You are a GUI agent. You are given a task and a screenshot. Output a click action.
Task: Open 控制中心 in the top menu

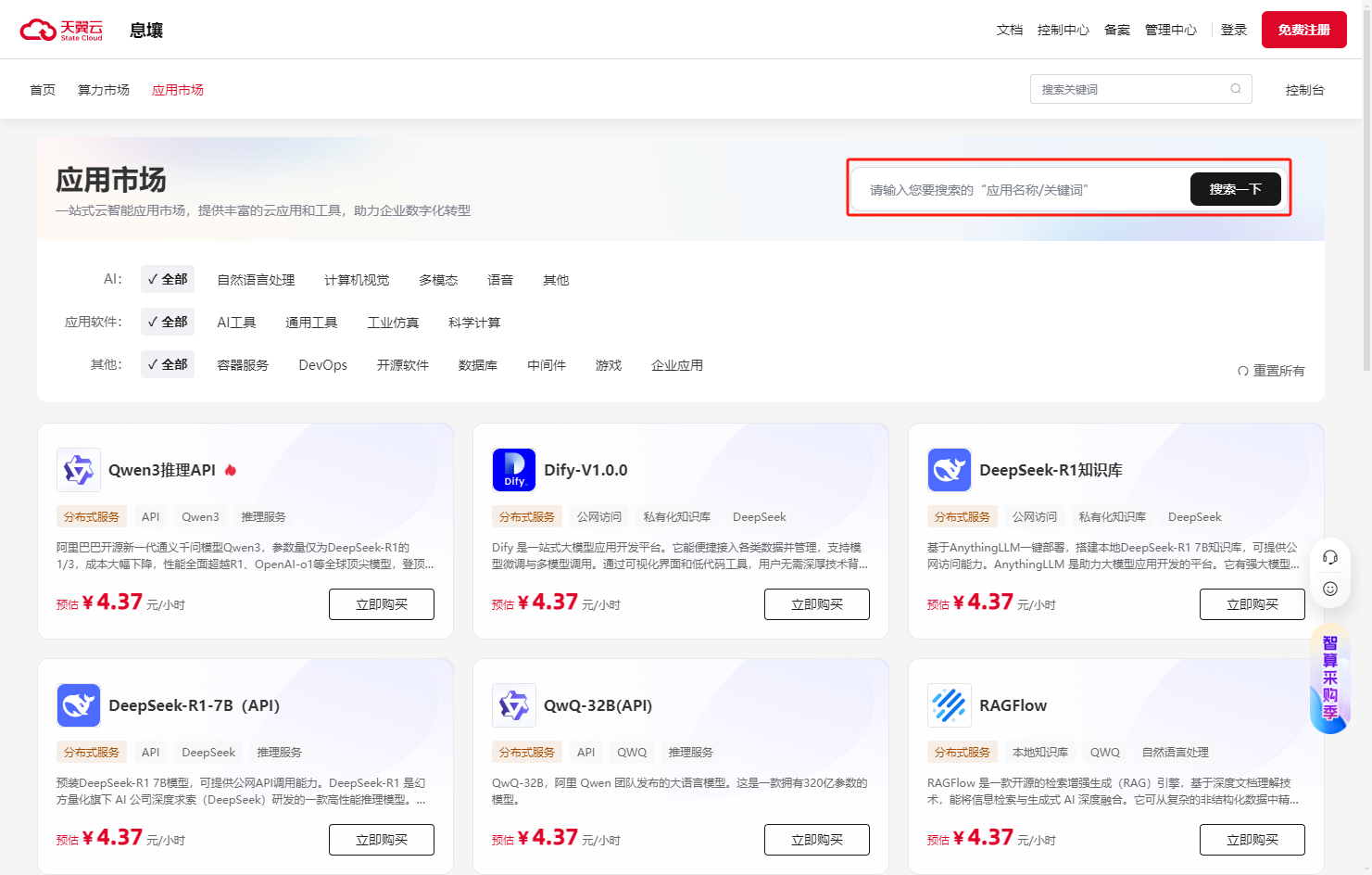pyautogui.click(x=1064, y=30)
